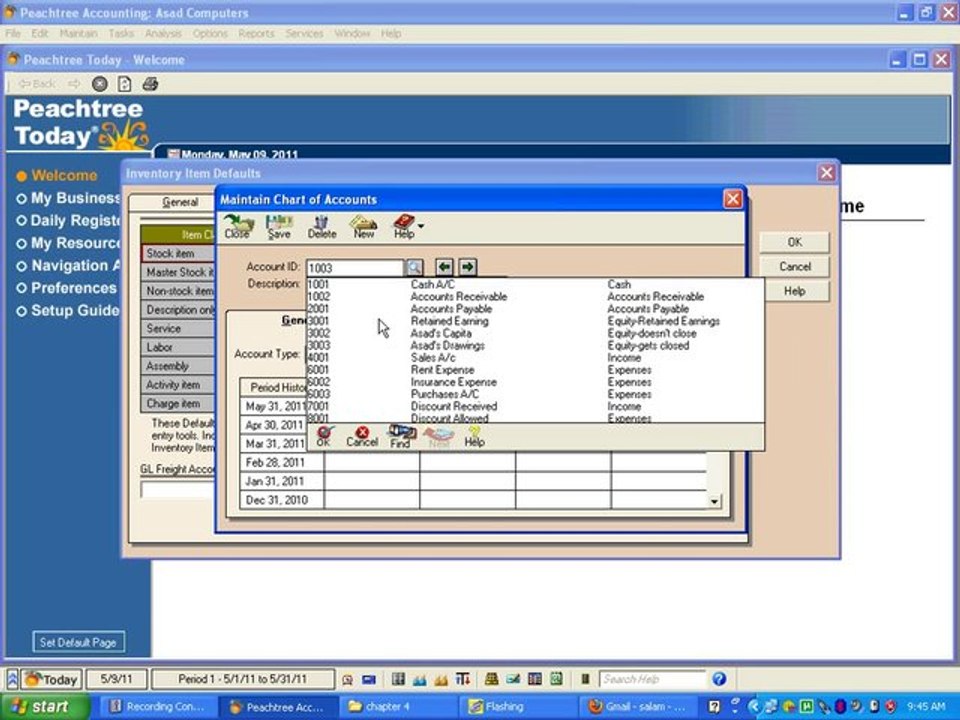The height and width of the screenshot is (720, 960).
Task: Go to previous account with left arrow
Action: point(444,267)
